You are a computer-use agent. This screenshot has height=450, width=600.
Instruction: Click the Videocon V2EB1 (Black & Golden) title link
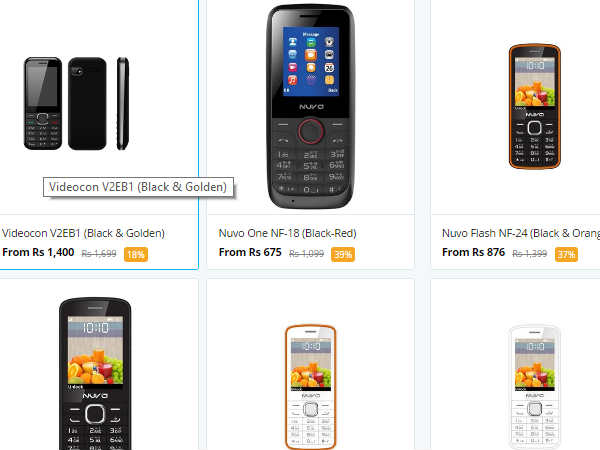pyautogui.click(x=83, y=233)
